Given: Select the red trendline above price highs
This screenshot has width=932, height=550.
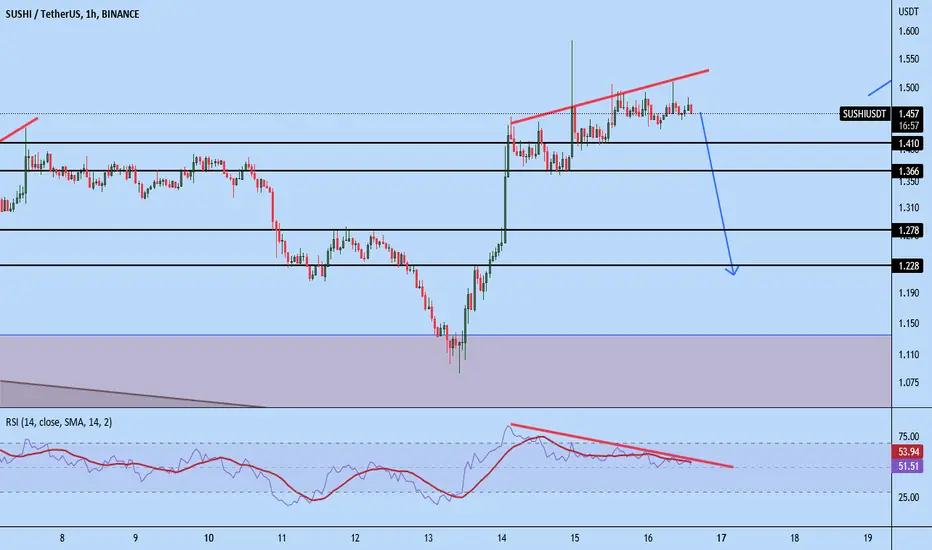Looking at the screenshot, I should tap(609, 97).
